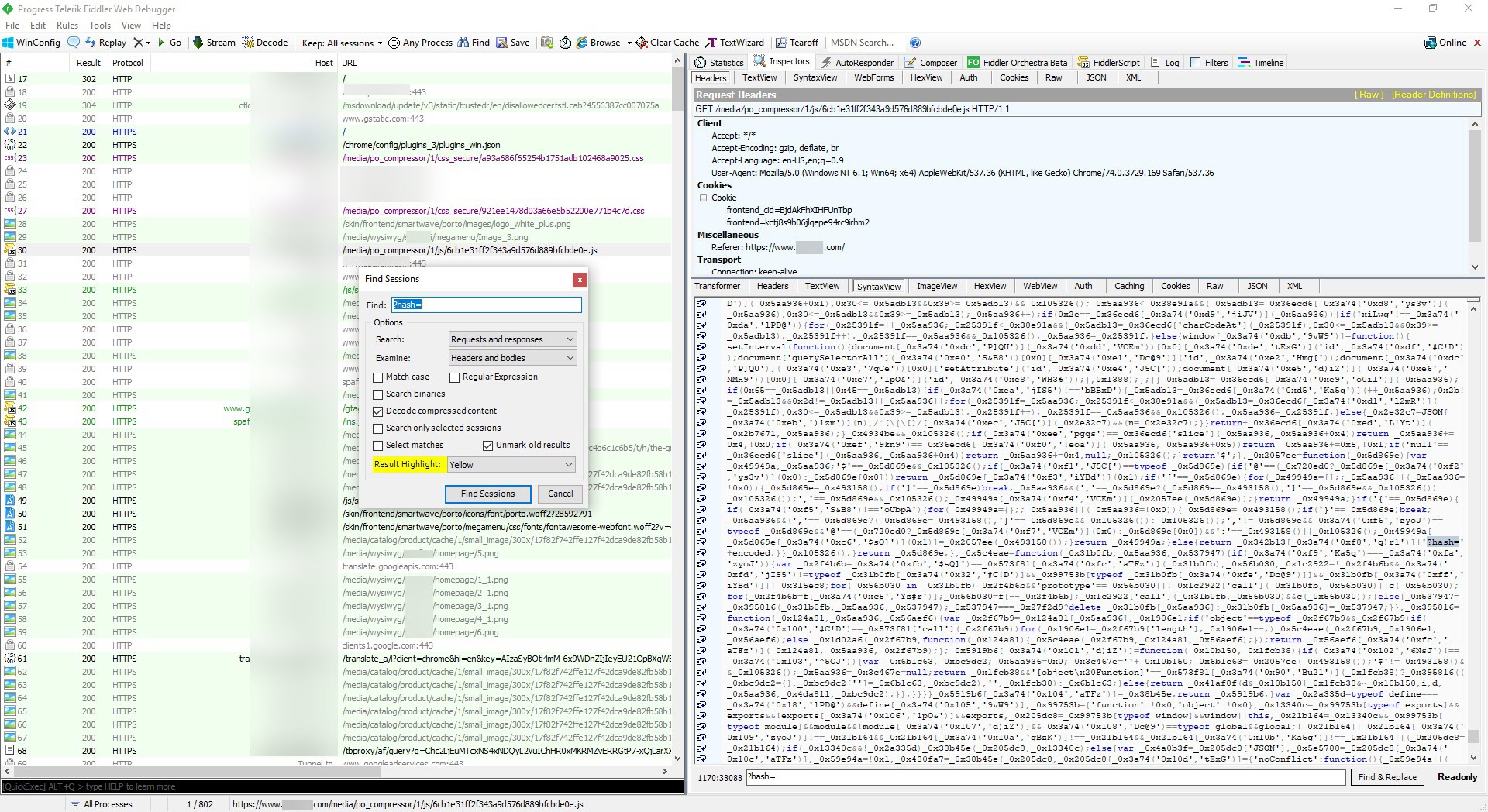This screenshot has height=812, width=1488.
Task: Open the response Transformer tab
Action: 717,286
